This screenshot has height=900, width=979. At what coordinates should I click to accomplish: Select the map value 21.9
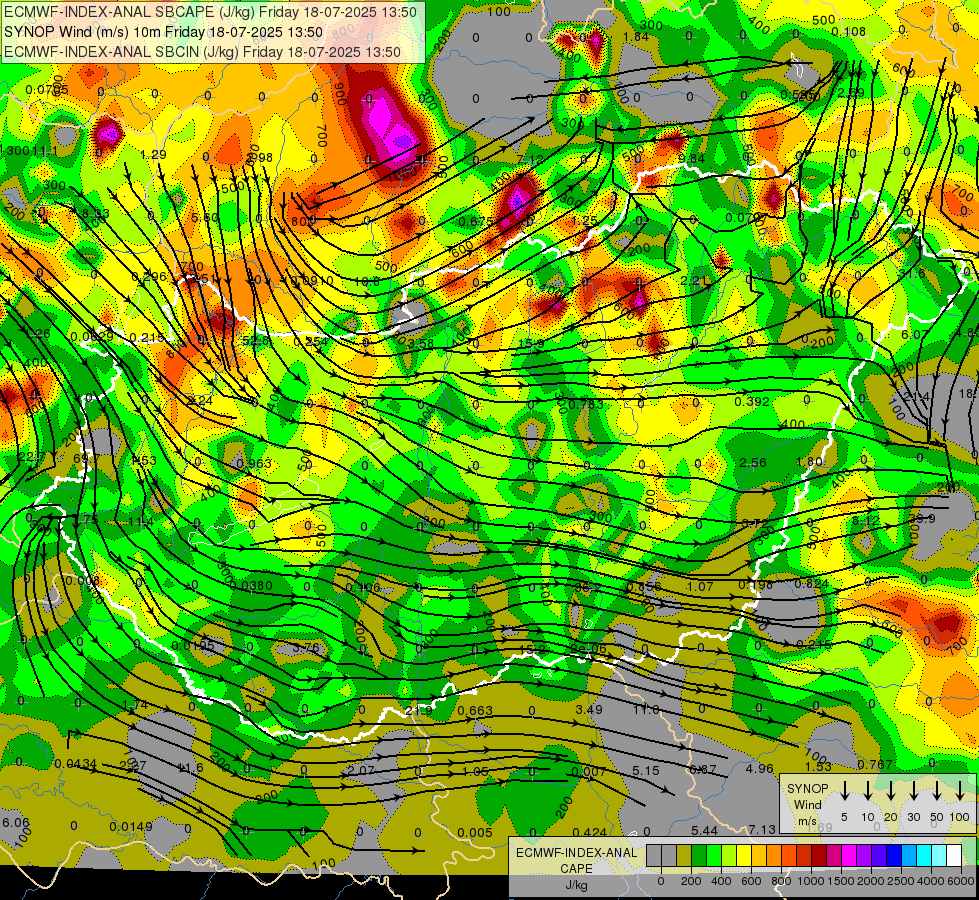pos(419,711)
